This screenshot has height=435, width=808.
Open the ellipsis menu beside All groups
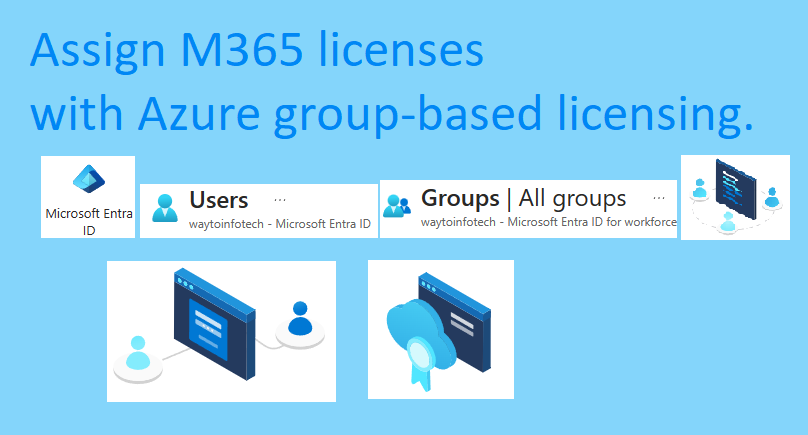(659, 198)
